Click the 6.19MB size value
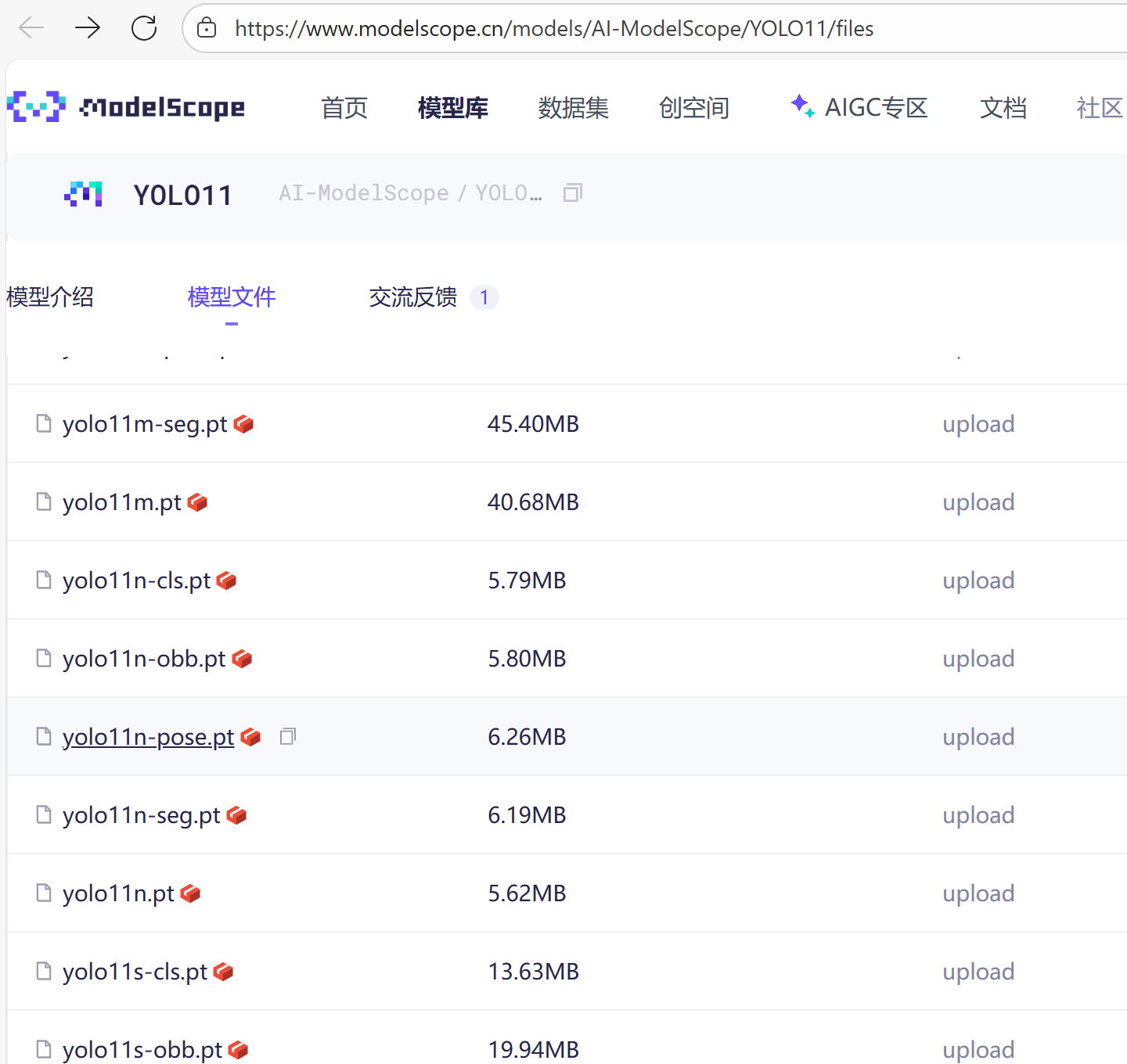Screen dimensions: 1127x1064 click(527, 815)
